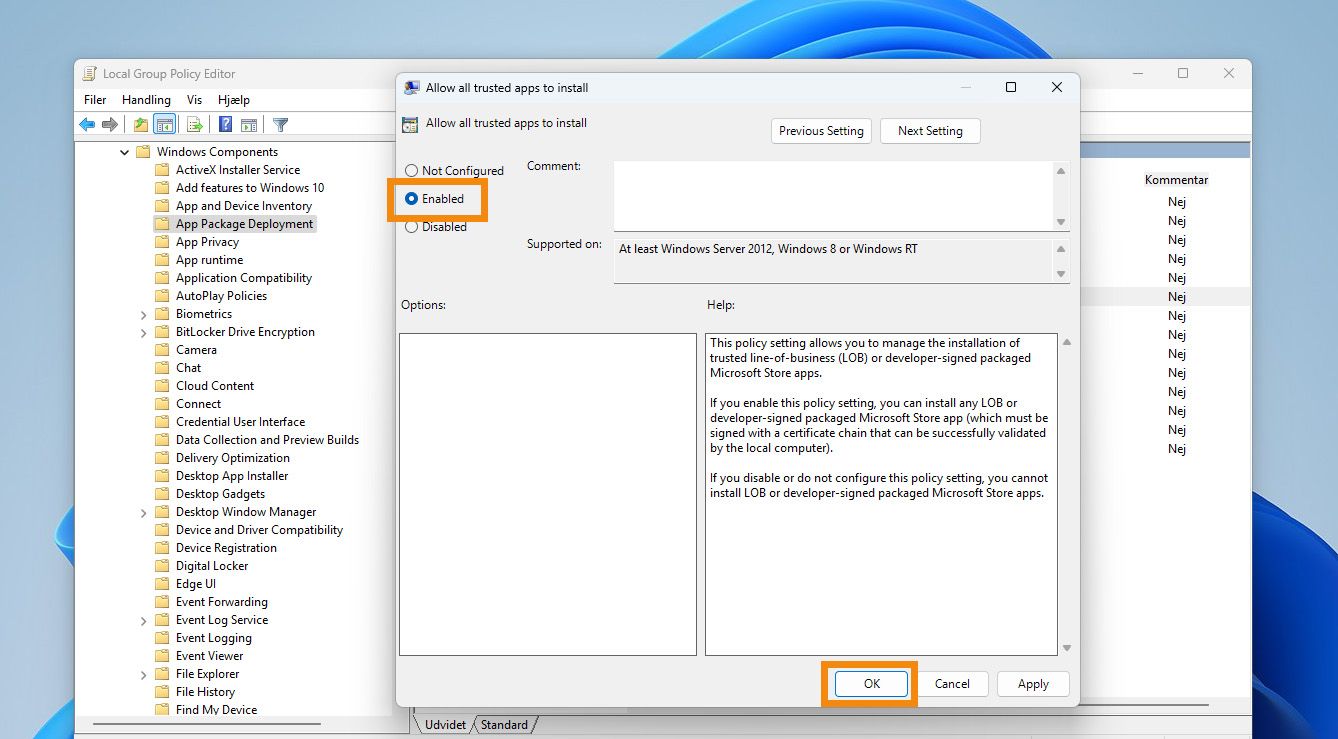Select App Package Deployment in the tree
Viewport: 1338px width, 739px height.
(244, 224)
